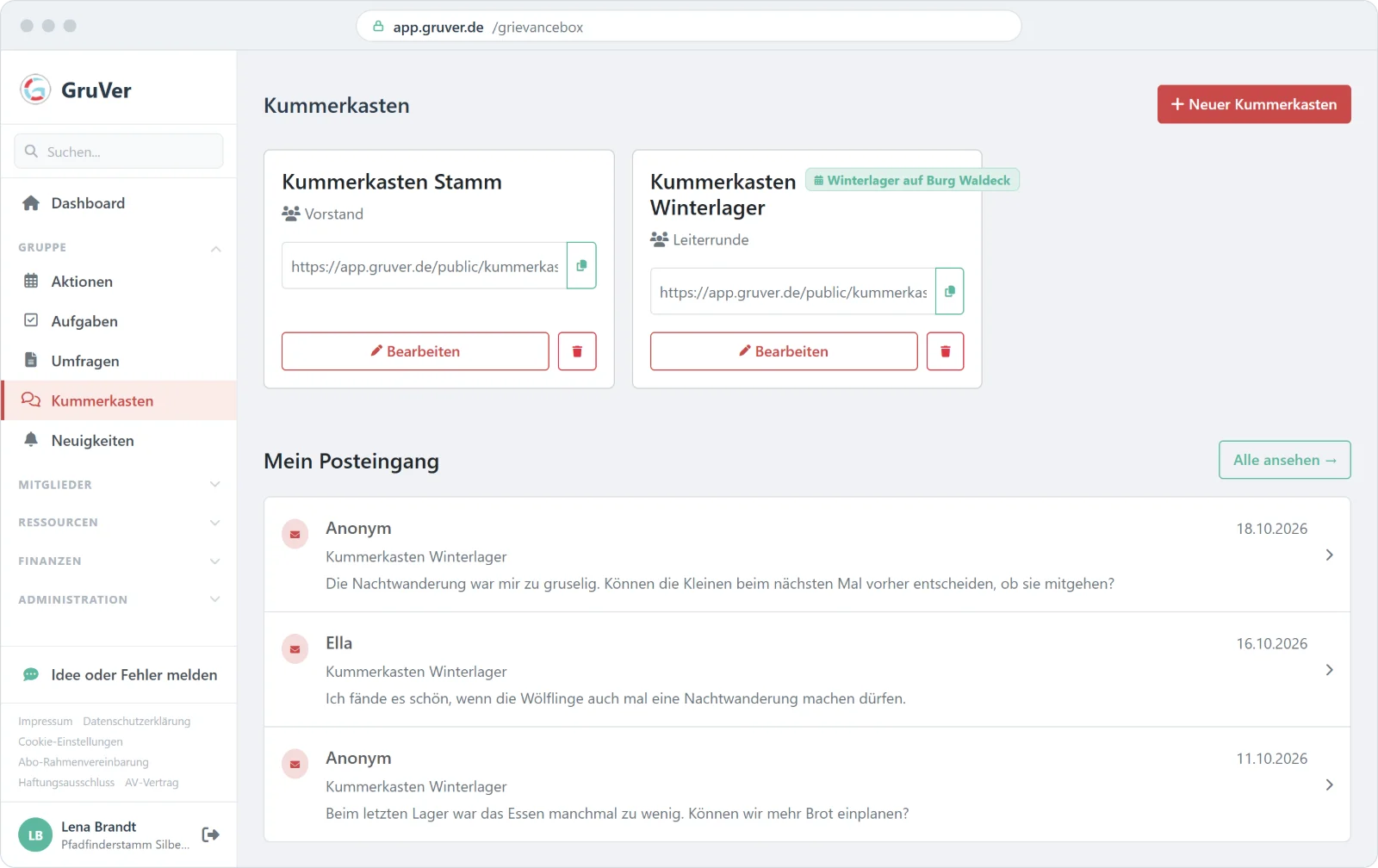
Task: Click the Kummerkasten Winterlager URL field
Action: coord(793,291)
